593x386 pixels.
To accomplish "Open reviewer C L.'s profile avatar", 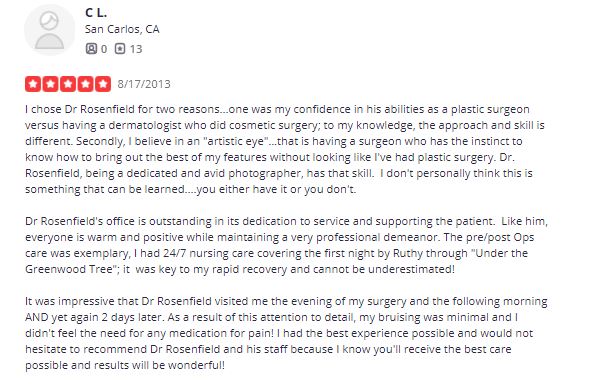I will coord(50,30).
